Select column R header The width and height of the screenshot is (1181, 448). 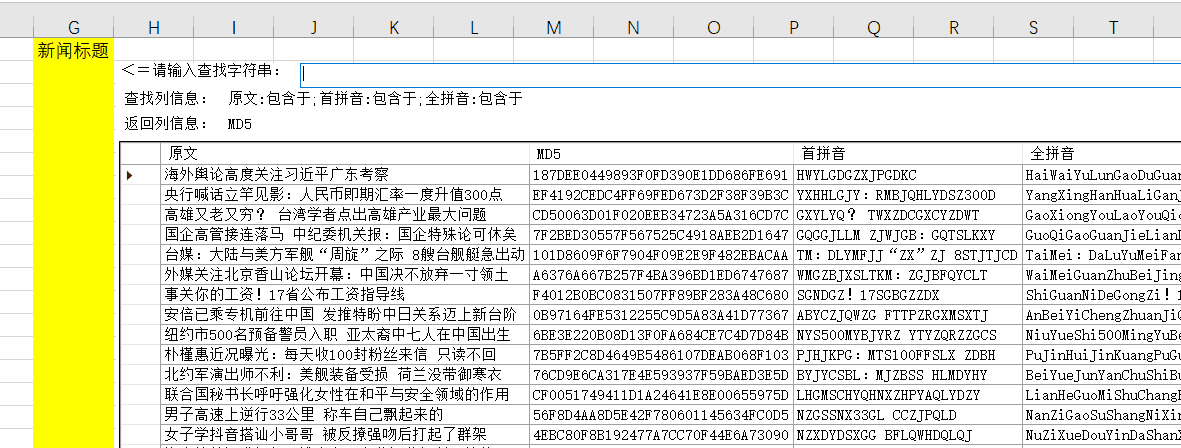point(954,28)
